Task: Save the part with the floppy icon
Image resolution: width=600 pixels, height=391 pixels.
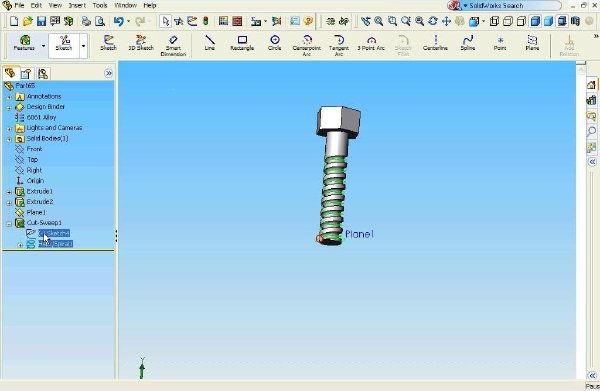Action: point(41,21)
